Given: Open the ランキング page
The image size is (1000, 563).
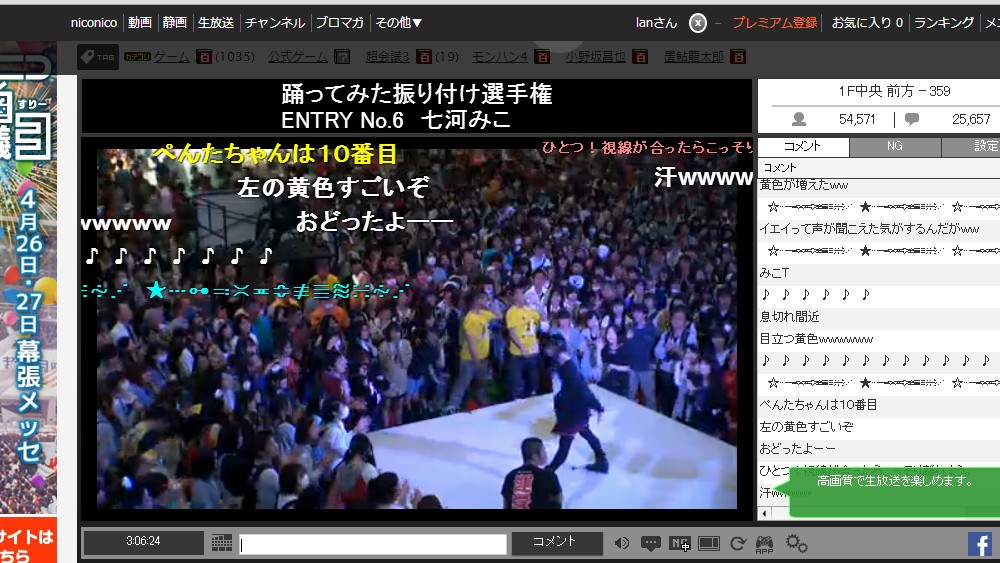Looking at the screenshot, I should (x=944, y=23).
